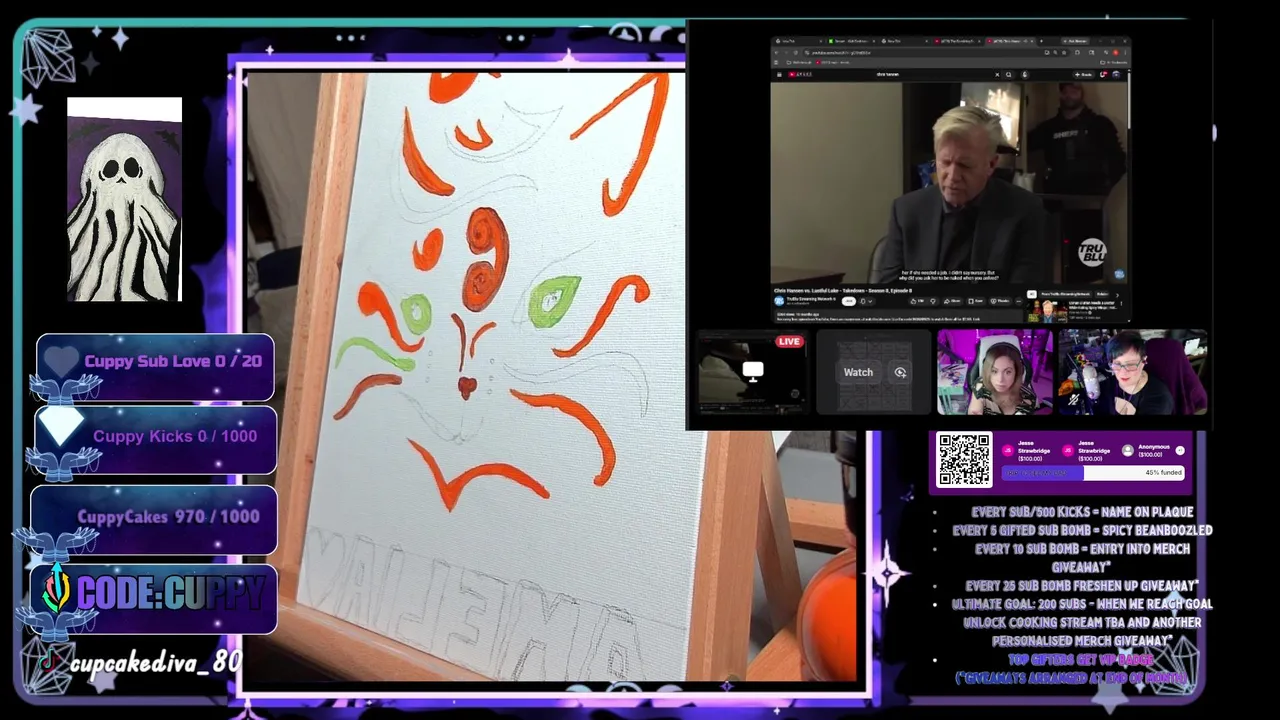Click the YouTube video player

[x=949, y=184]
